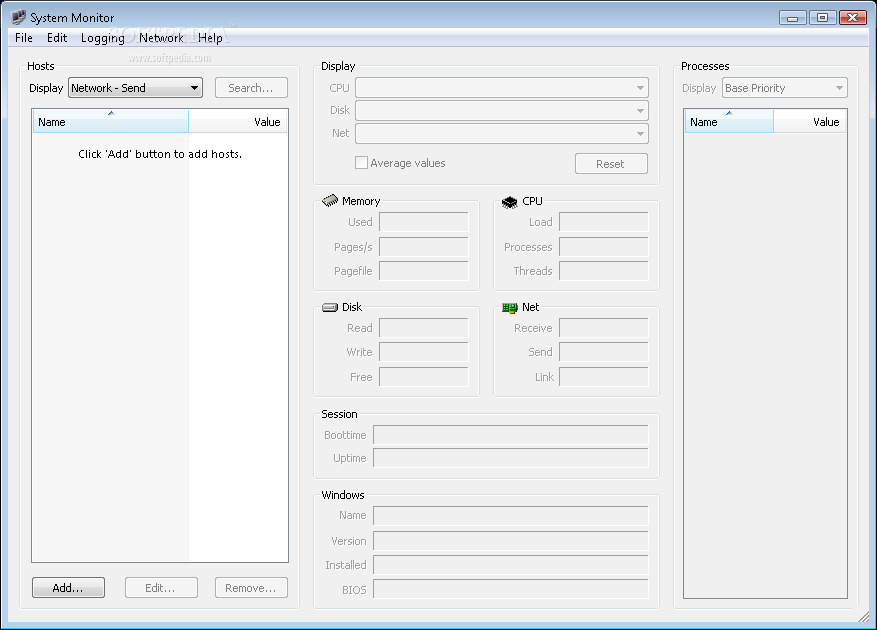The width and height of the screenshot is (877, 630).
Task: Open the Edit menu
Action: [56, 37]
